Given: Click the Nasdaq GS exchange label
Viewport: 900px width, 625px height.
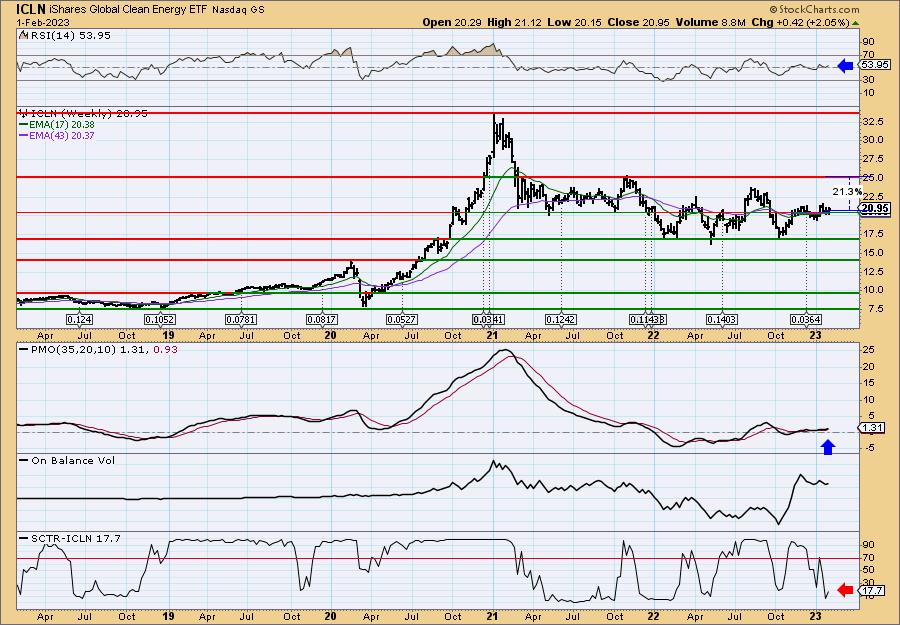Looking at the screenshot, I should click(x=238, y=10).
